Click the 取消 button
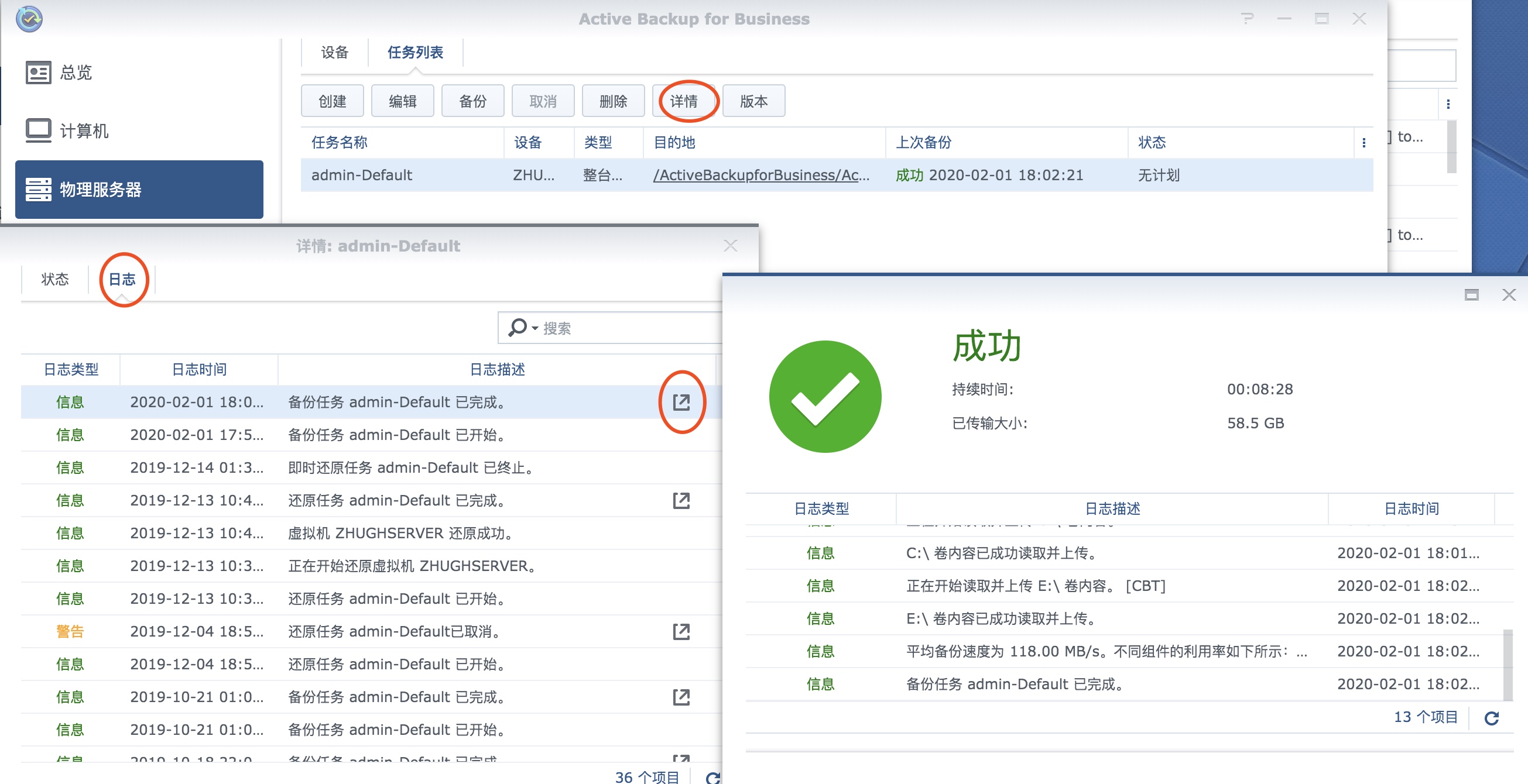Viewport: 1528px width, 784px height. (543, 101)
